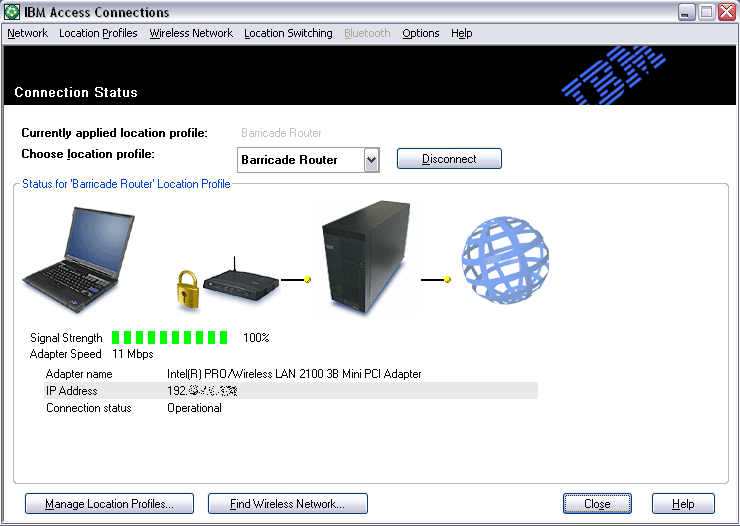Click the Help button at bottom right

tap(683, 504)
